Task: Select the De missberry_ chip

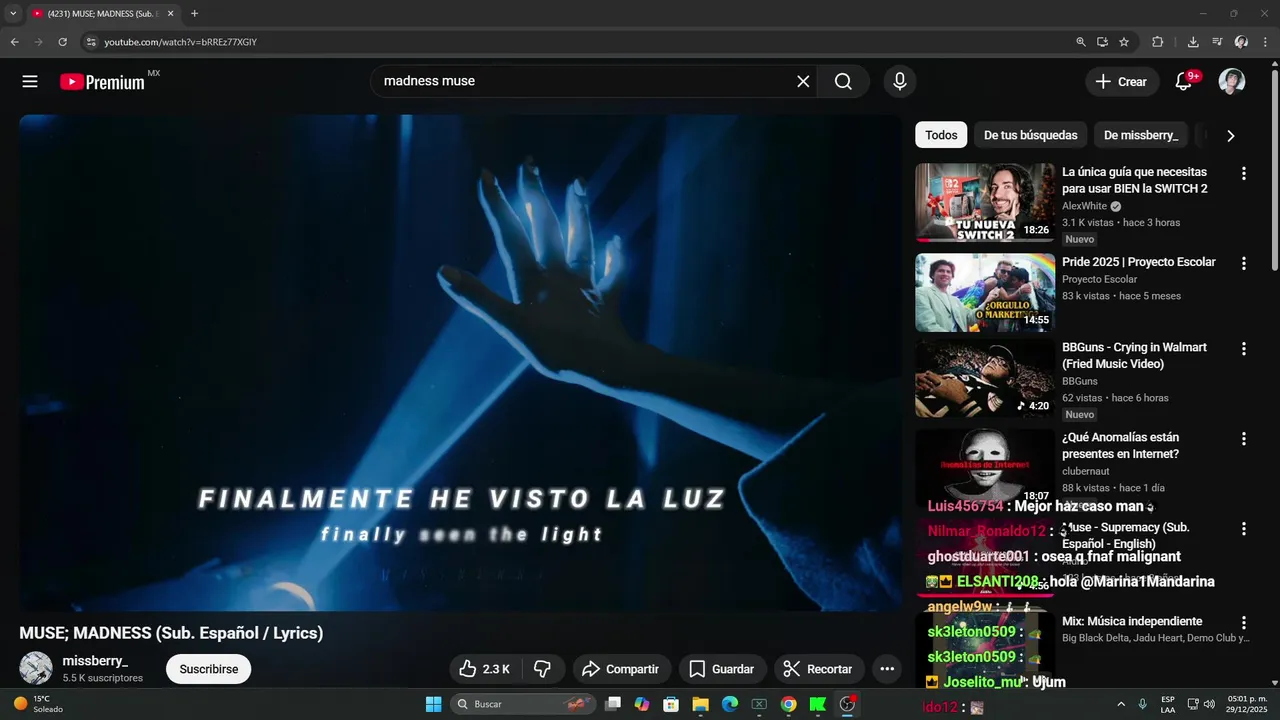Action: (1141, 135)
